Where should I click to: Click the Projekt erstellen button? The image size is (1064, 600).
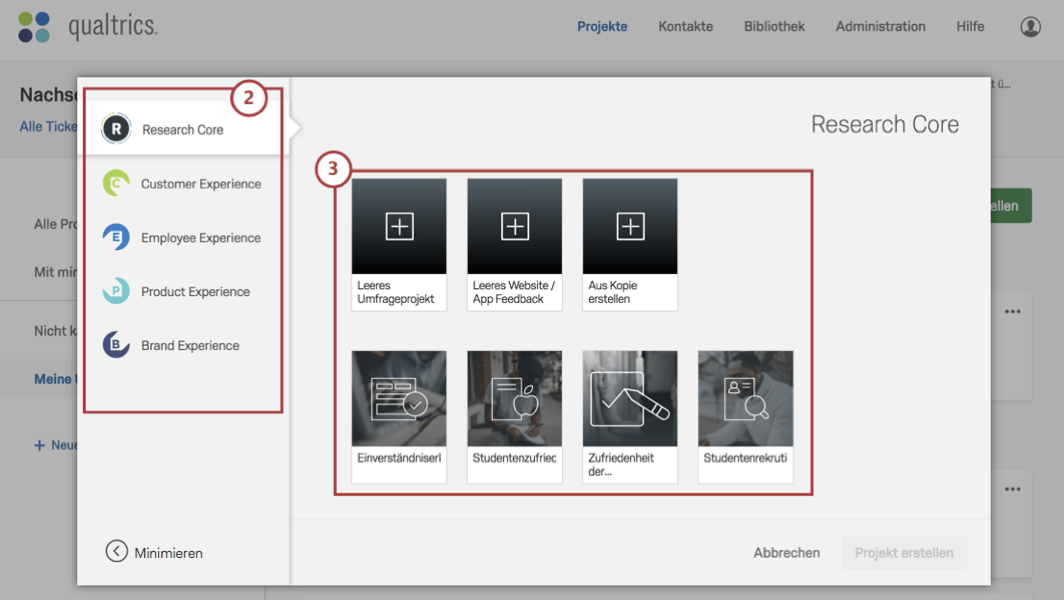[904, 552]
